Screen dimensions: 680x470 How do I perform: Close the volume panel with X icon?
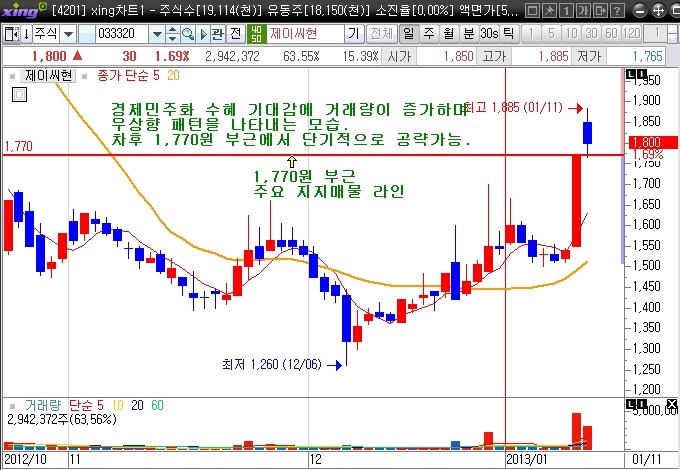click(672, 405)
